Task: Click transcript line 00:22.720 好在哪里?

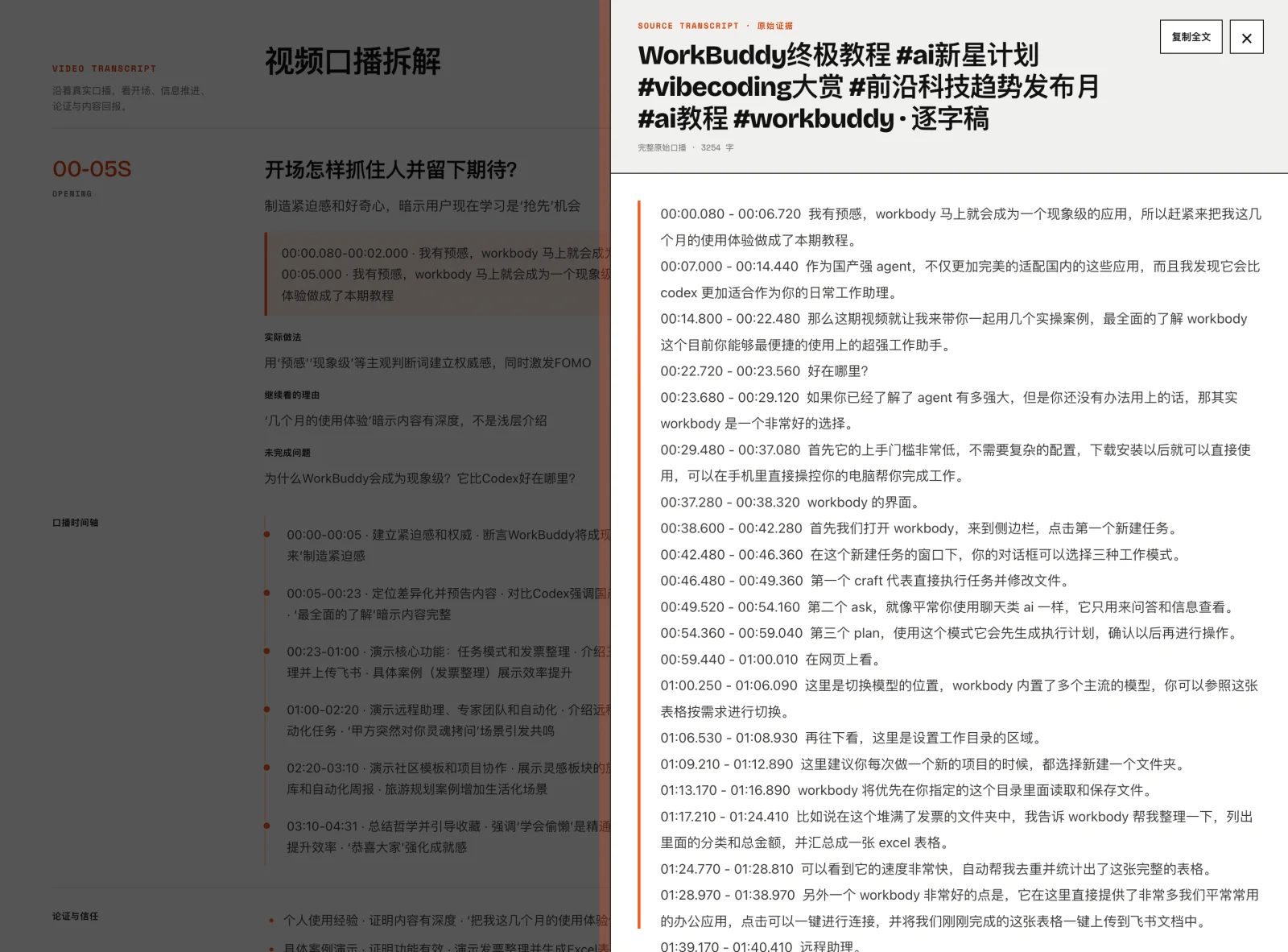Action: tap(765, 371)
